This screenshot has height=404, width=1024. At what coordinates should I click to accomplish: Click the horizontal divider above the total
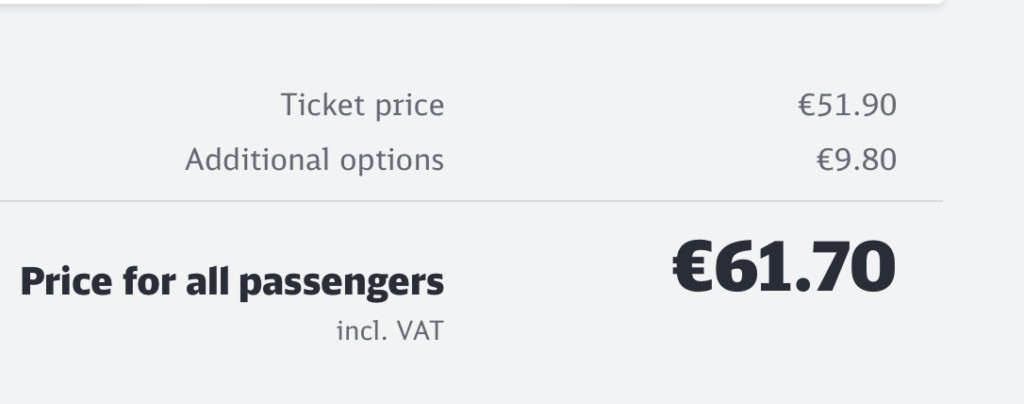click(x=471, y=202)
